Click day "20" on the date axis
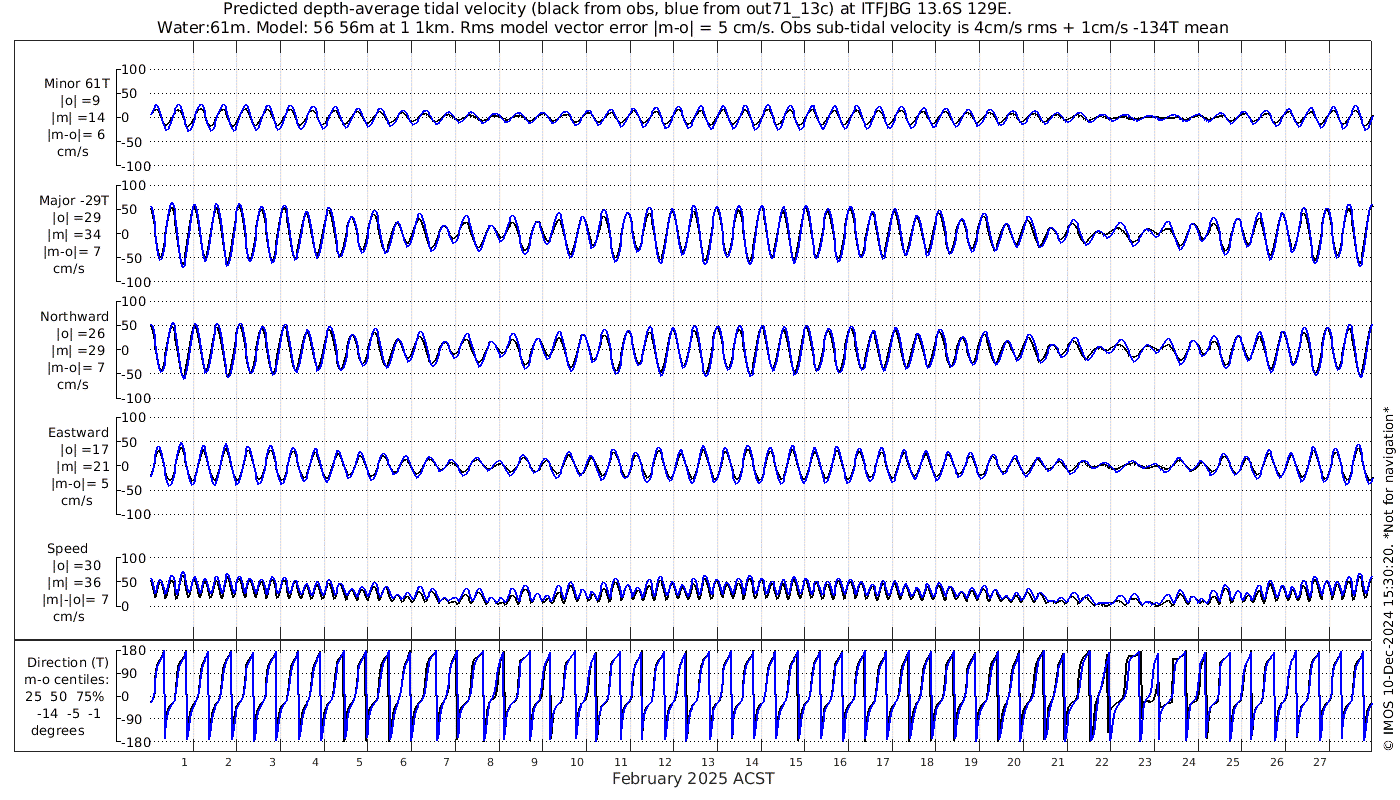The height and width of the screenshot is (800, 1400). [x=1014, y=763]
